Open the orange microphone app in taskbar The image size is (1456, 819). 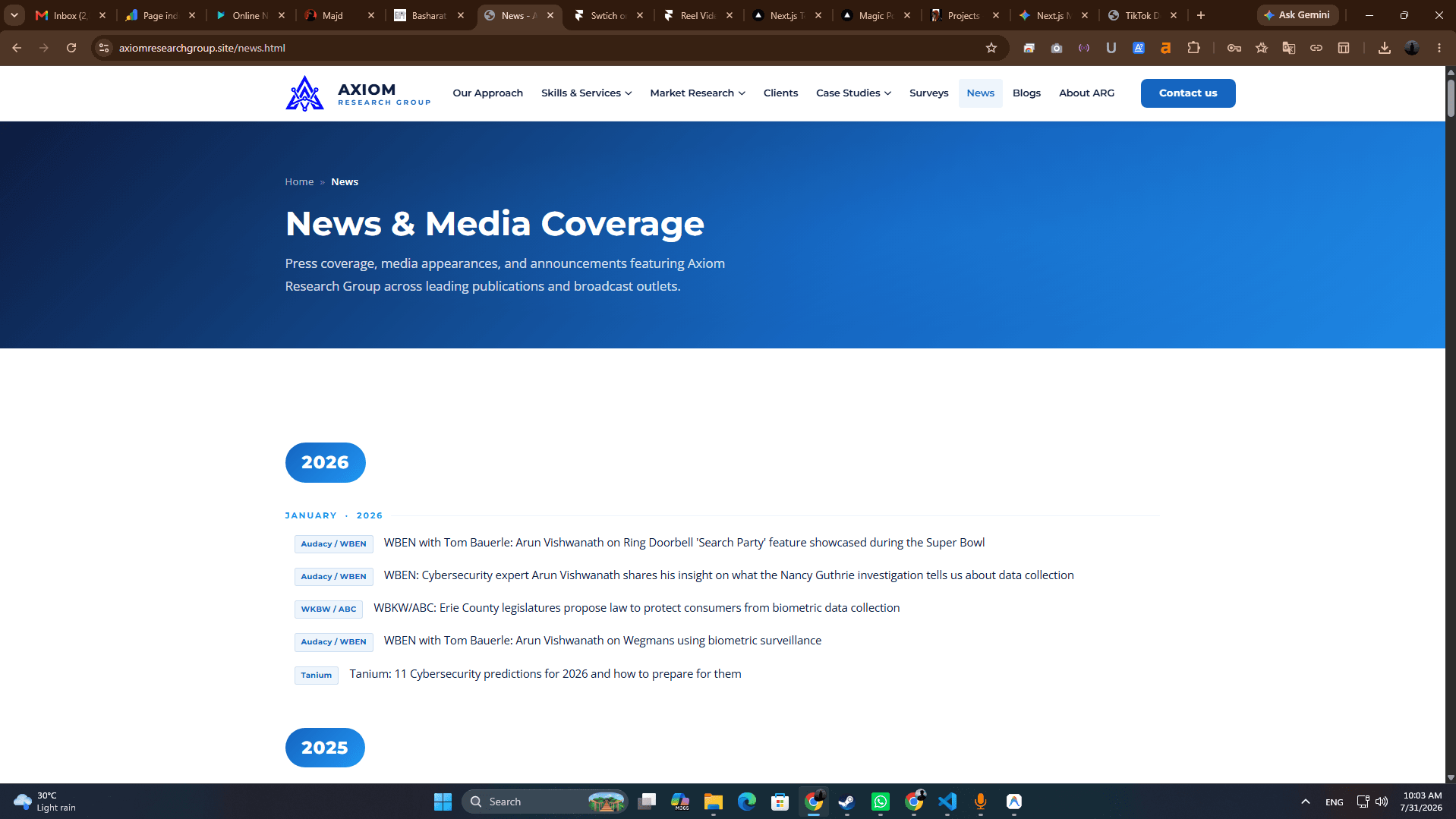pos(981,802)
